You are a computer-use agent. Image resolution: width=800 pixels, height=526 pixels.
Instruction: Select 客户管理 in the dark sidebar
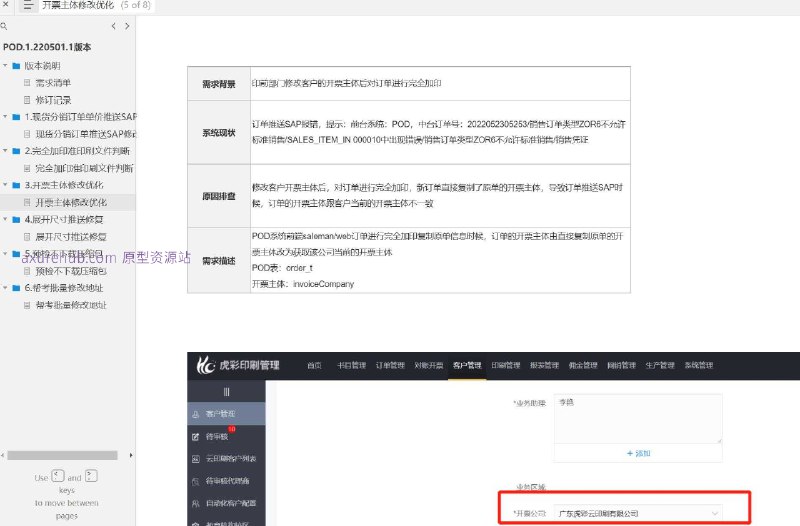pyautogui.click(x=227, y=414)
